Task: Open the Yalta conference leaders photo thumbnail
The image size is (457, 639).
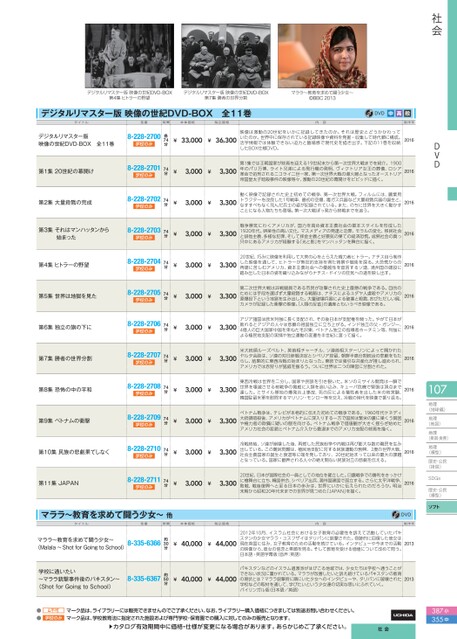Action: [226, 55]
